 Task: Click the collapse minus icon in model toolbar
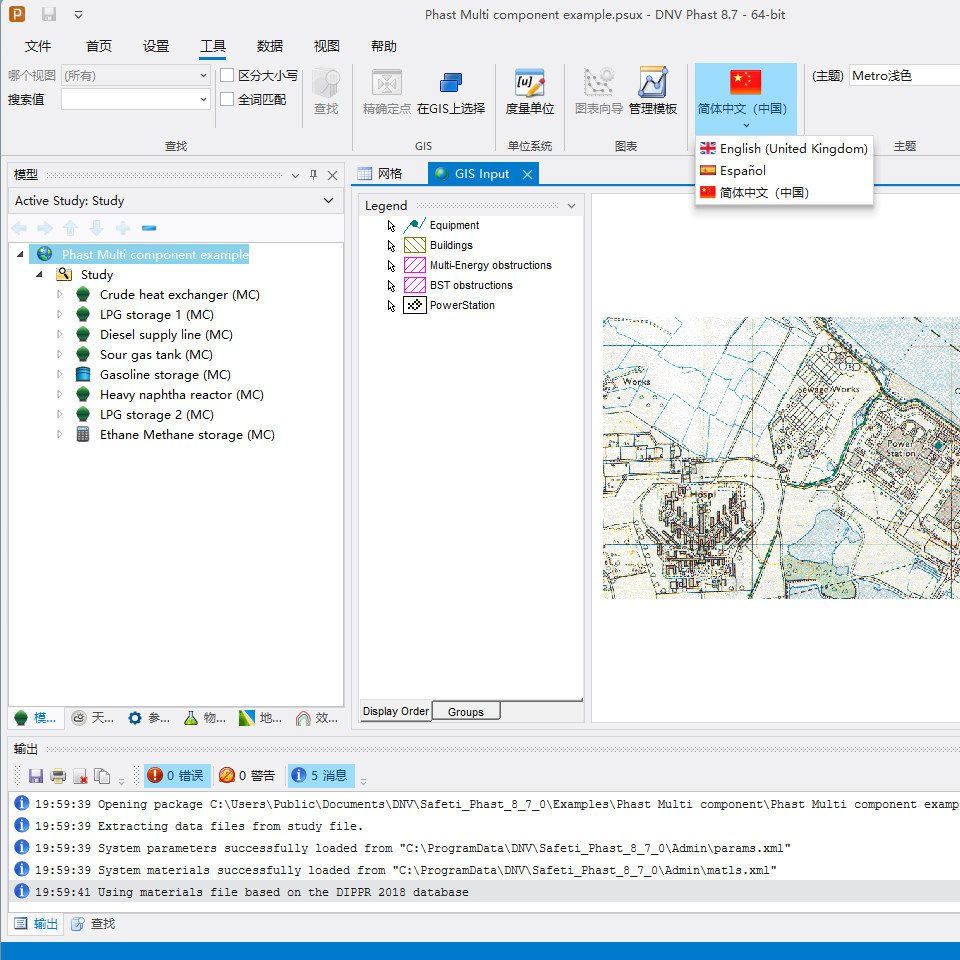pos(149,228)
